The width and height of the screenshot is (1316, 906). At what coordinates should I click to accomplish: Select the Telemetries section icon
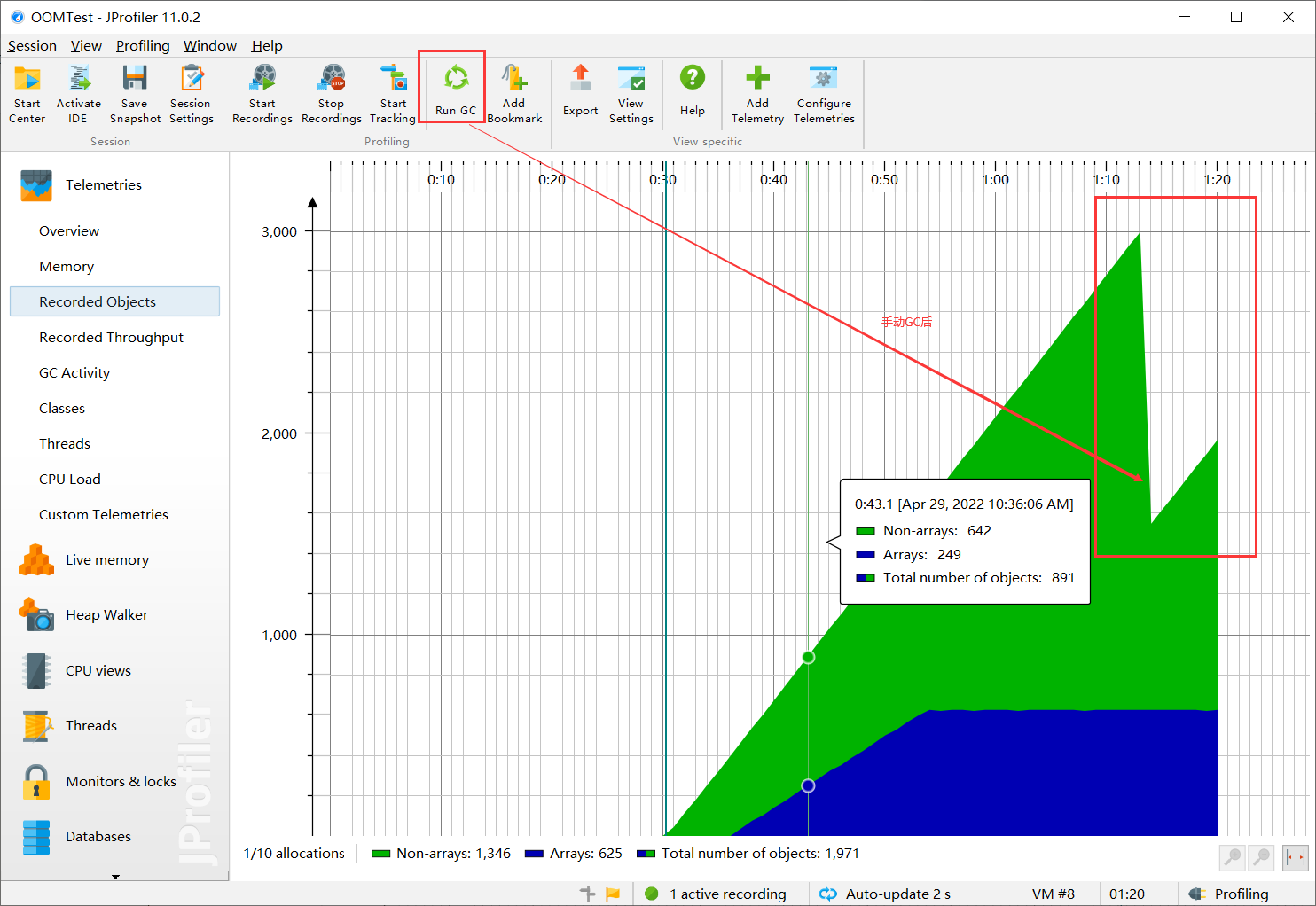(36, 185)
